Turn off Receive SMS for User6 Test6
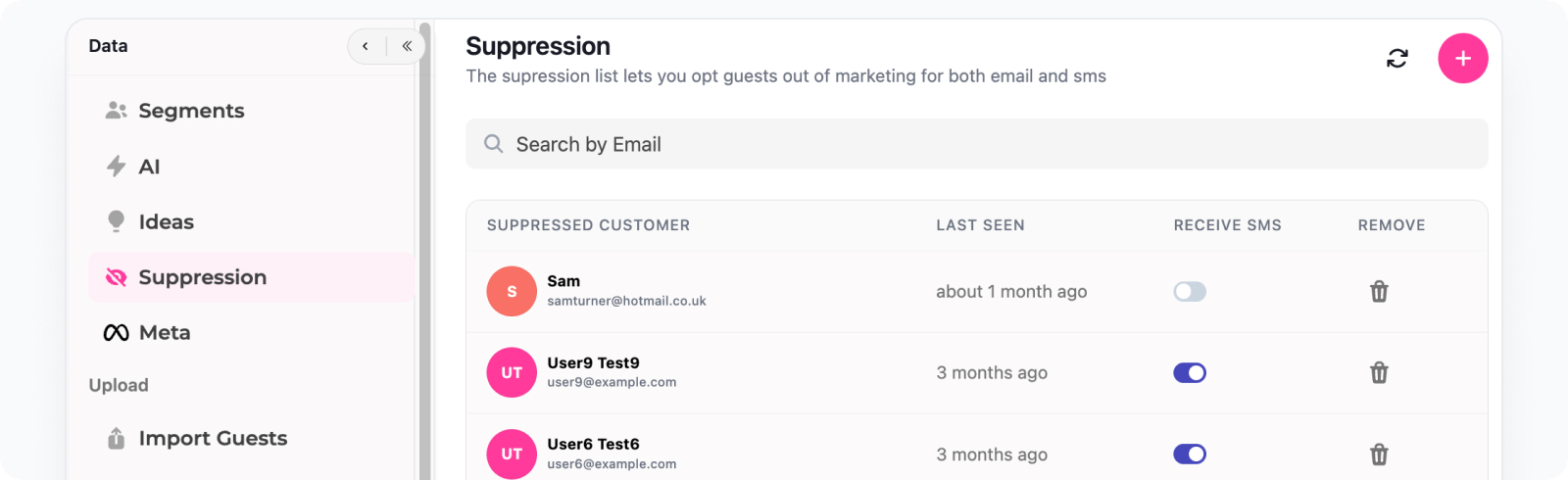Viewport: 1568px width, 480px height. click(1190, 454)
